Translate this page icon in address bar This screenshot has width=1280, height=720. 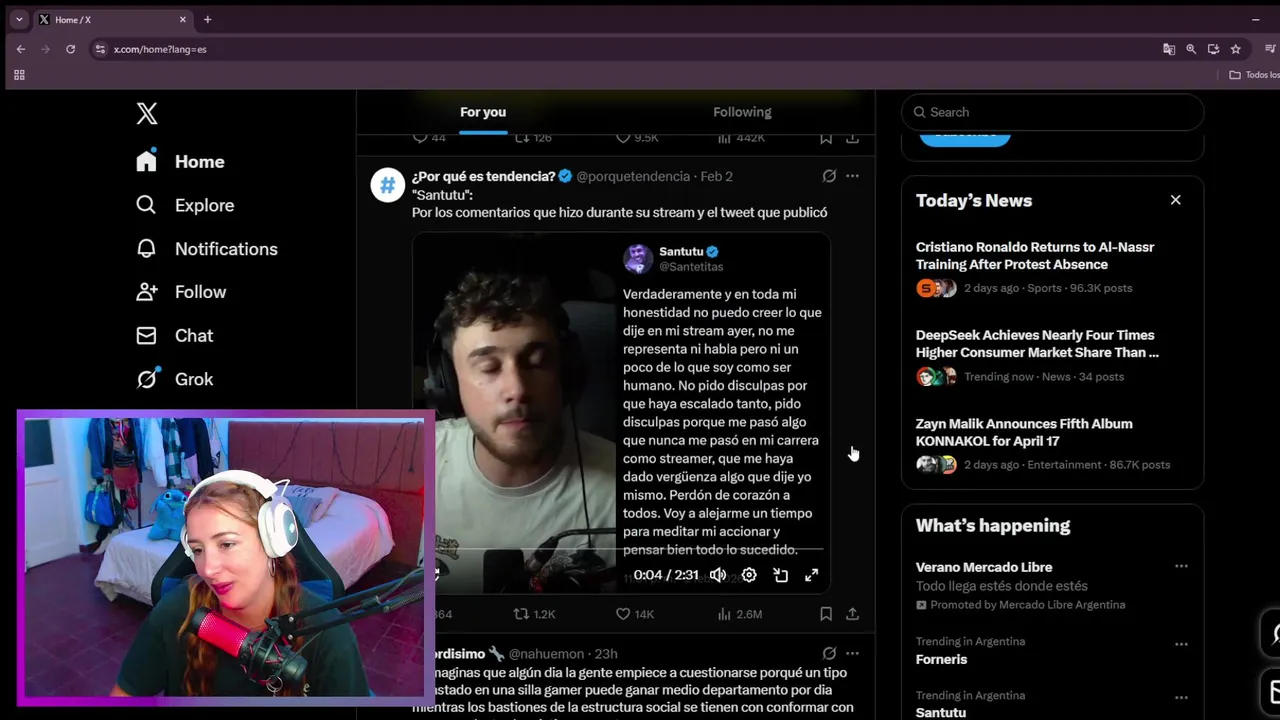tap(1169, 49)
